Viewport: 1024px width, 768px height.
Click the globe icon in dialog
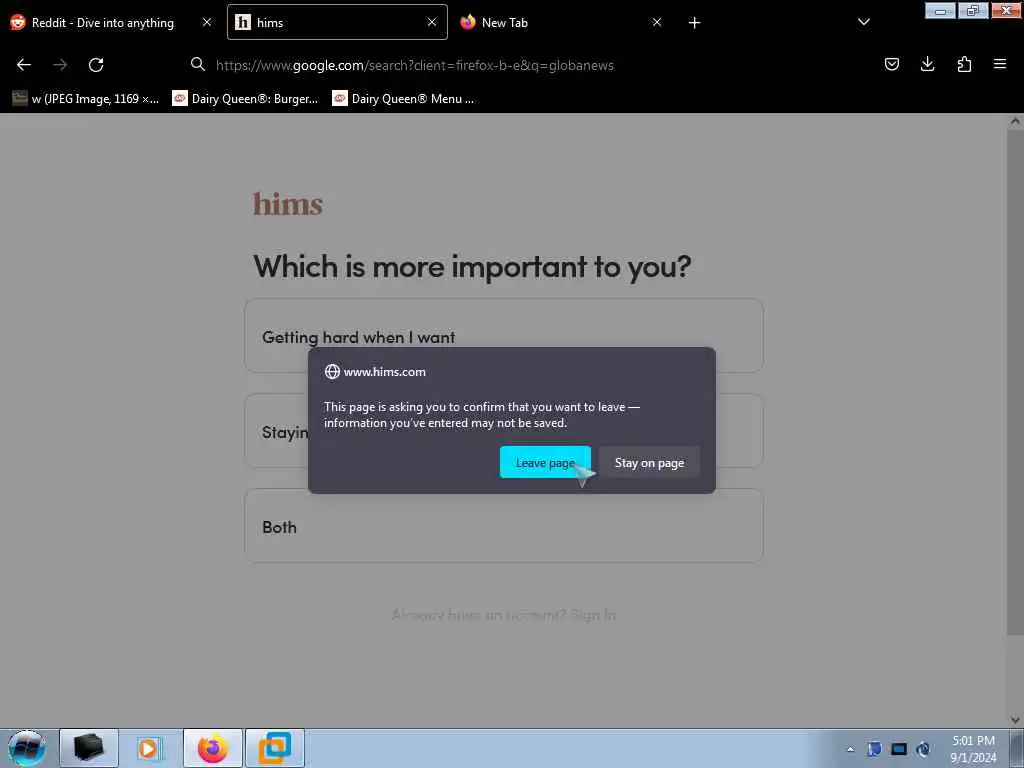(332, 372)
